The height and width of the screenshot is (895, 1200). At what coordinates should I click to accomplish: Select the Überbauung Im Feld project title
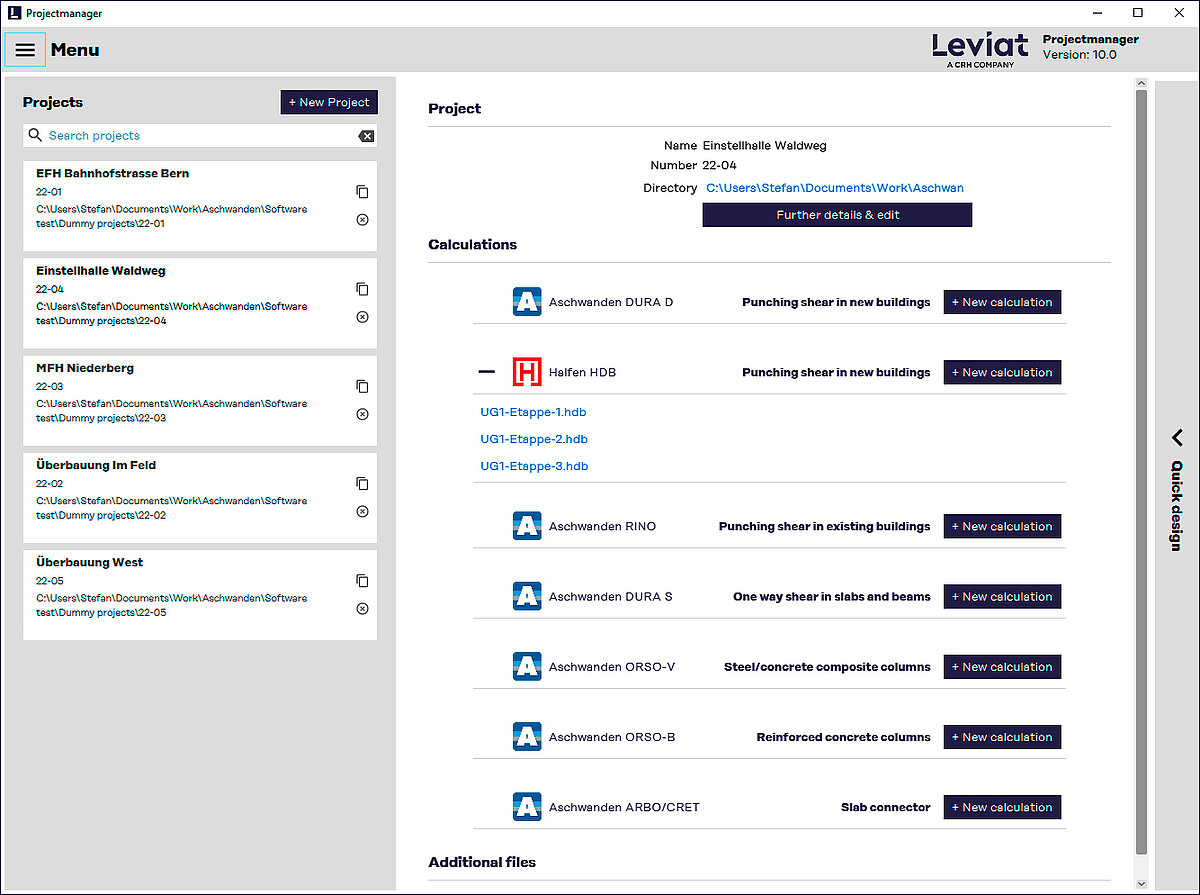pyautogui.click(x=96, y=465)
